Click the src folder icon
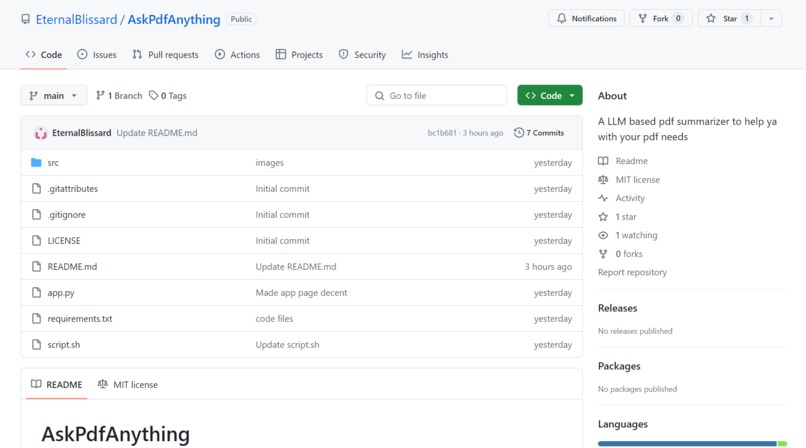806x448 pixels. point(36,162)
